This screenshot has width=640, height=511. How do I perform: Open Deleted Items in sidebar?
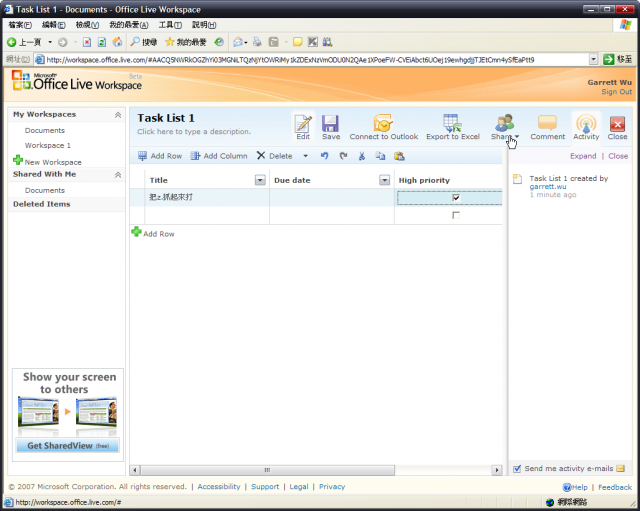pos(42,204)
